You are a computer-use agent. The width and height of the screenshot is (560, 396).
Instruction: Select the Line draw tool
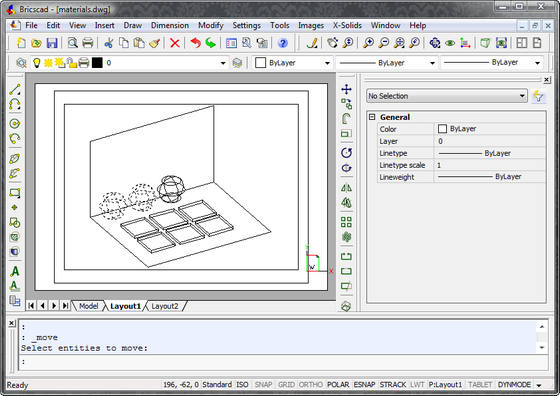[x=15, y=89]
